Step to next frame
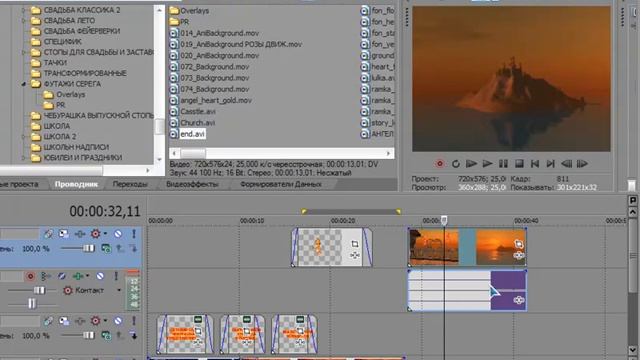 (x=582, y=164)
